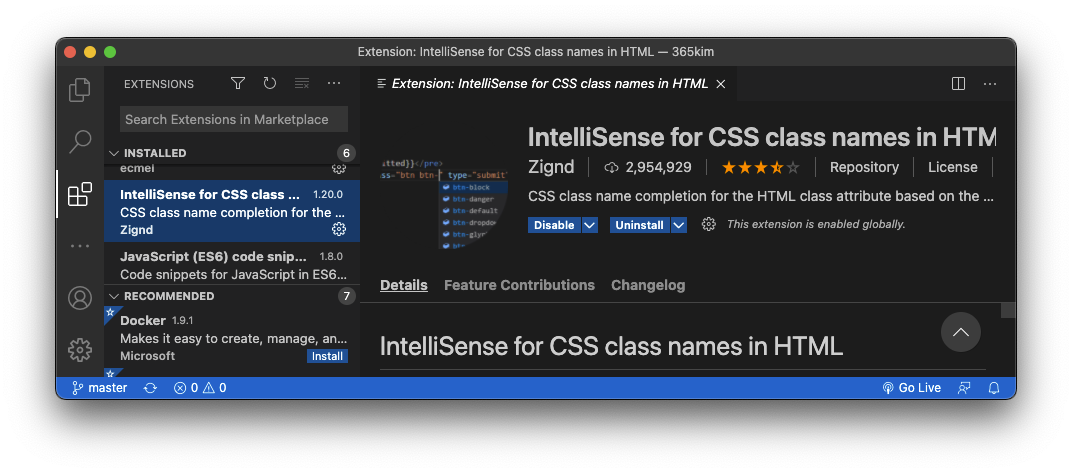Open the Accounts menu icon

80,299
